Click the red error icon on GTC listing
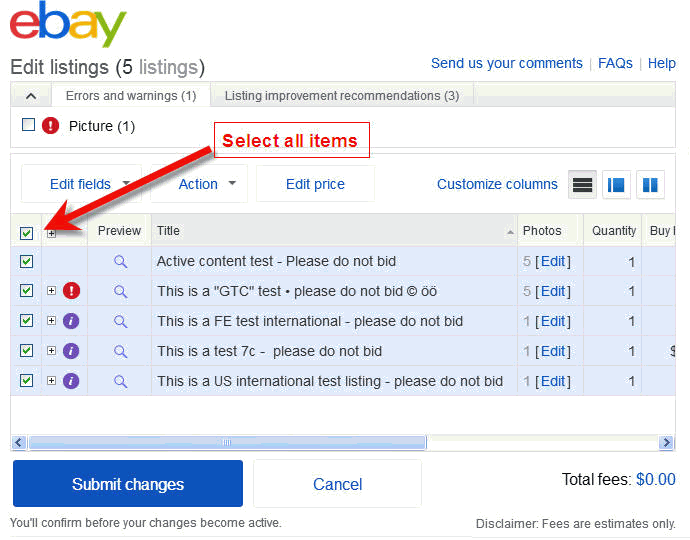This screenshot has width=690, height=540. pyautogui.click(x=71, y=291)
